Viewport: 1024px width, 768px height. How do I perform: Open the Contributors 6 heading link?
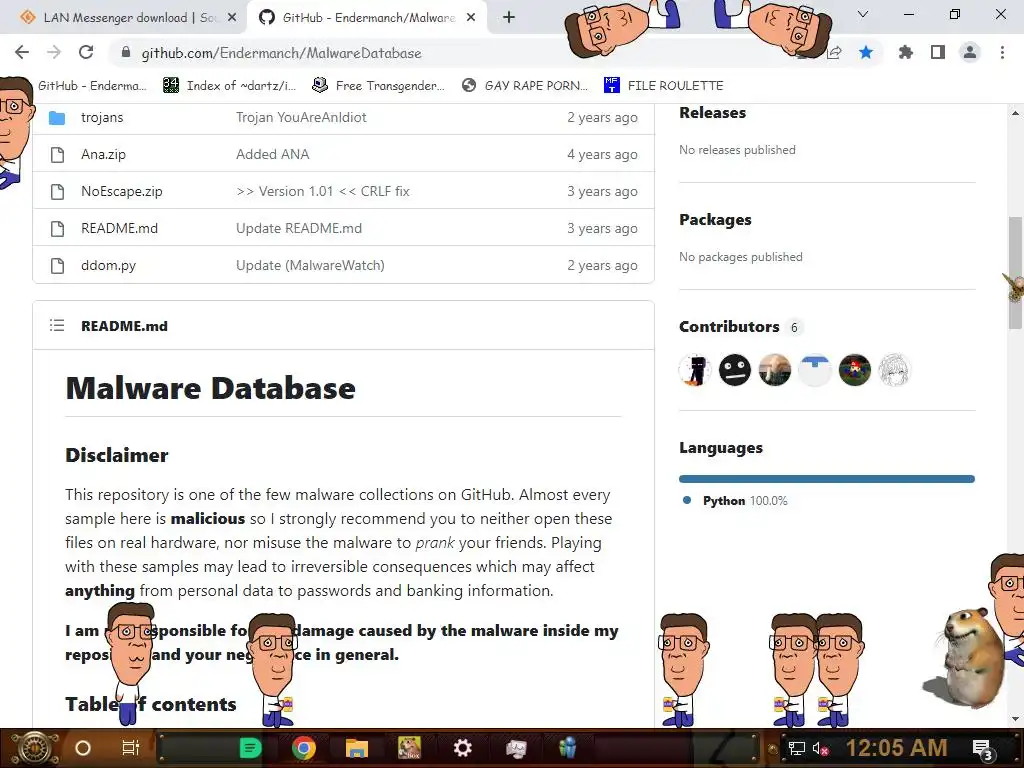click(x=739, y=327)
